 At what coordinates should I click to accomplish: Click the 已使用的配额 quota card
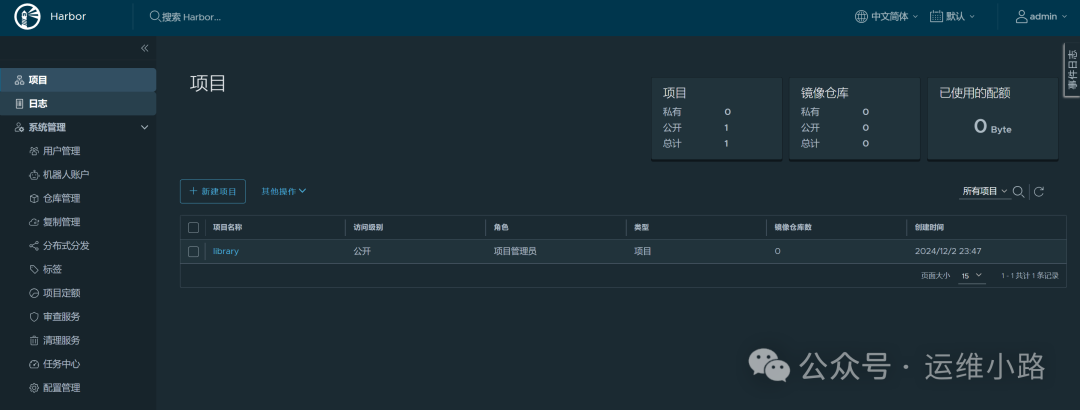[x=993, y=119]
